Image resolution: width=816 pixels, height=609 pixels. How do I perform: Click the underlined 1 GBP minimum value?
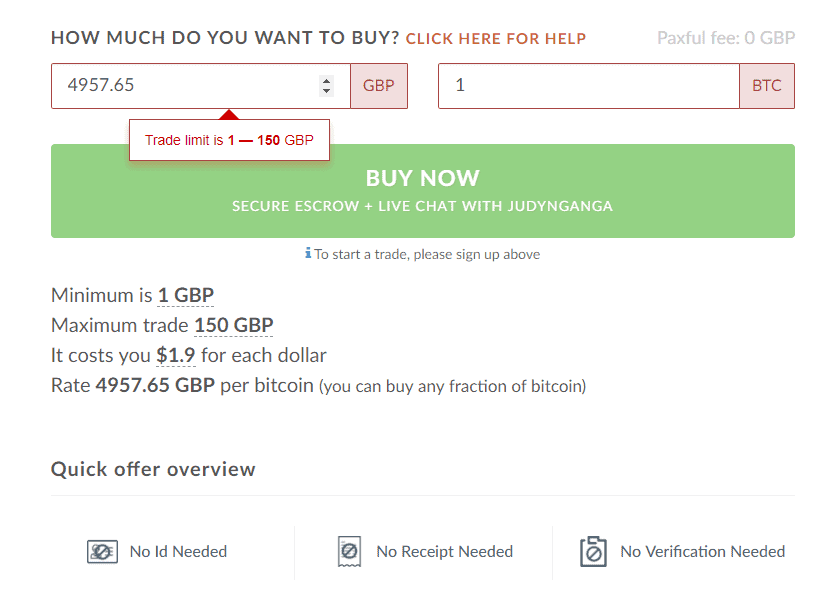tap(186, 295)
